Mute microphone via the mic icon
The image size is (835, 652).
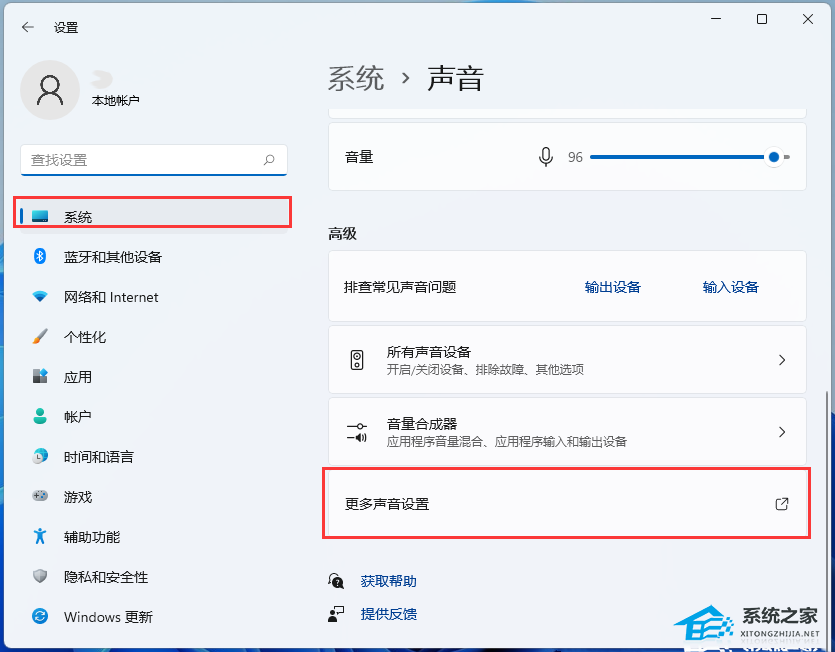[545, 157]
